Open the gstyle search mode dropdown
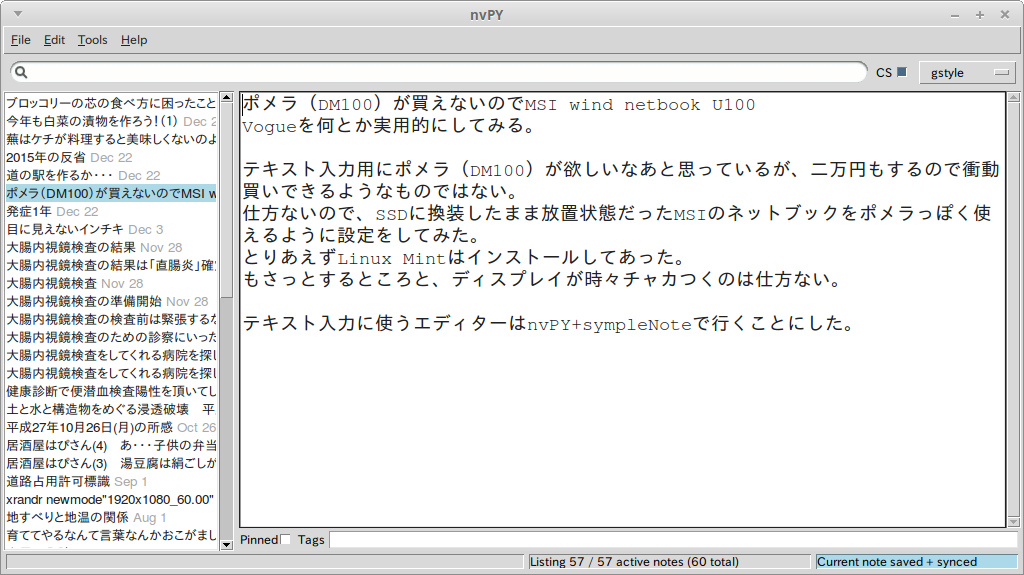1024x575 pixels. pos(967,73)
